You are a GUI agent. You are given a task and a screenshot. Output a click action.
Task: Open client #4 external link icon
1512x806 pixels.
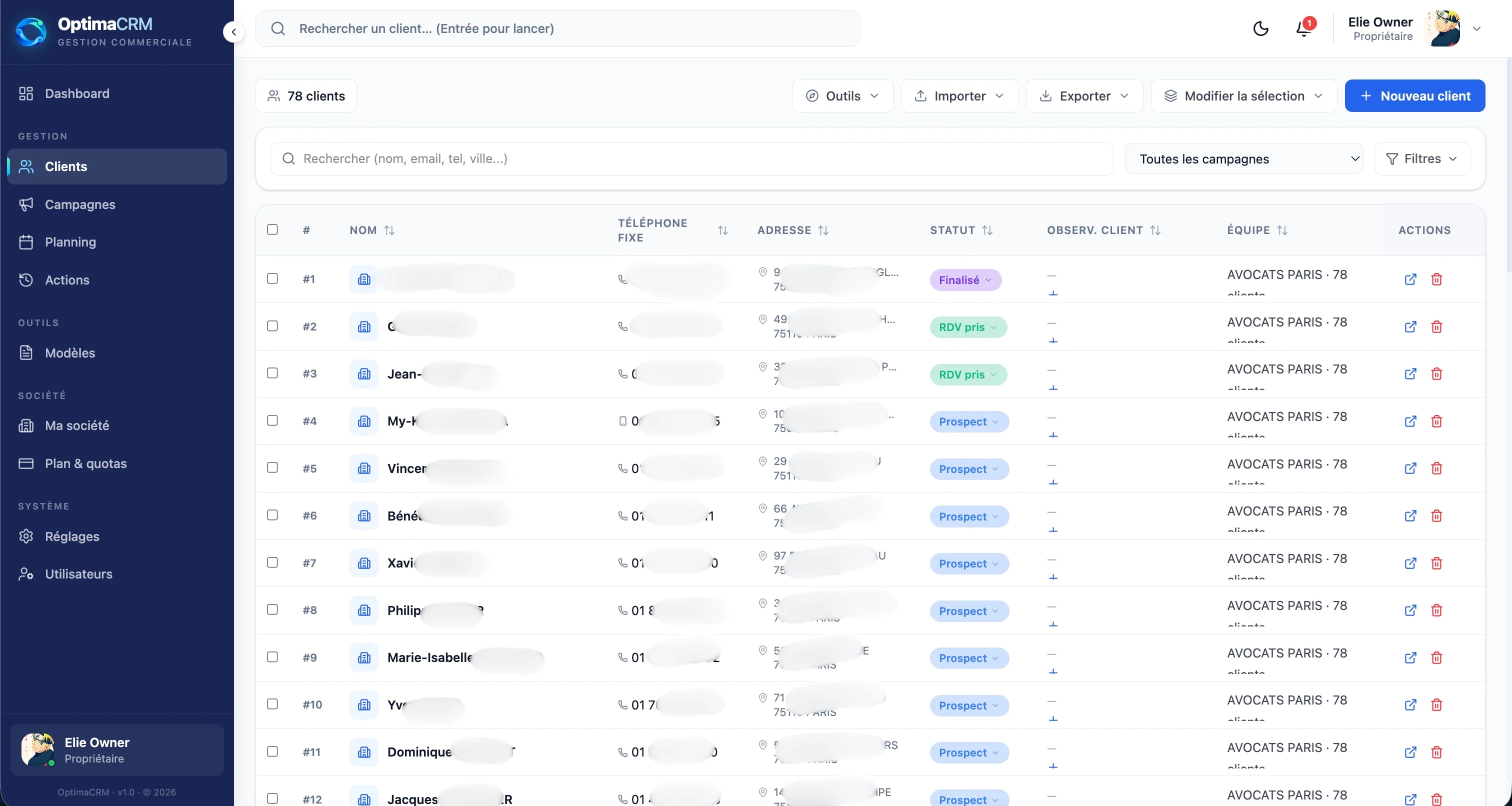1410,421
